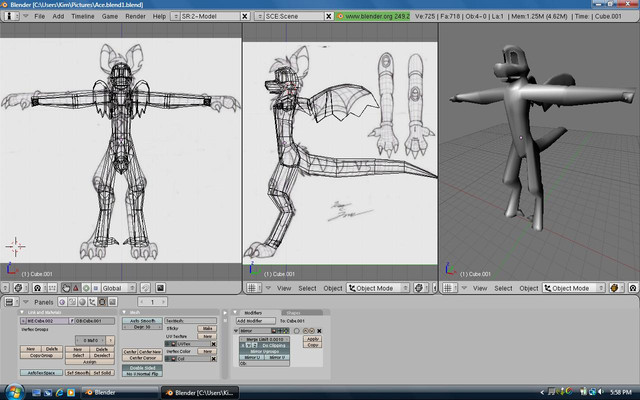Image resolution: width=640 pixels, height=400 pixels.
Task: Click the window type icon in Panels header
Action: 10,301
